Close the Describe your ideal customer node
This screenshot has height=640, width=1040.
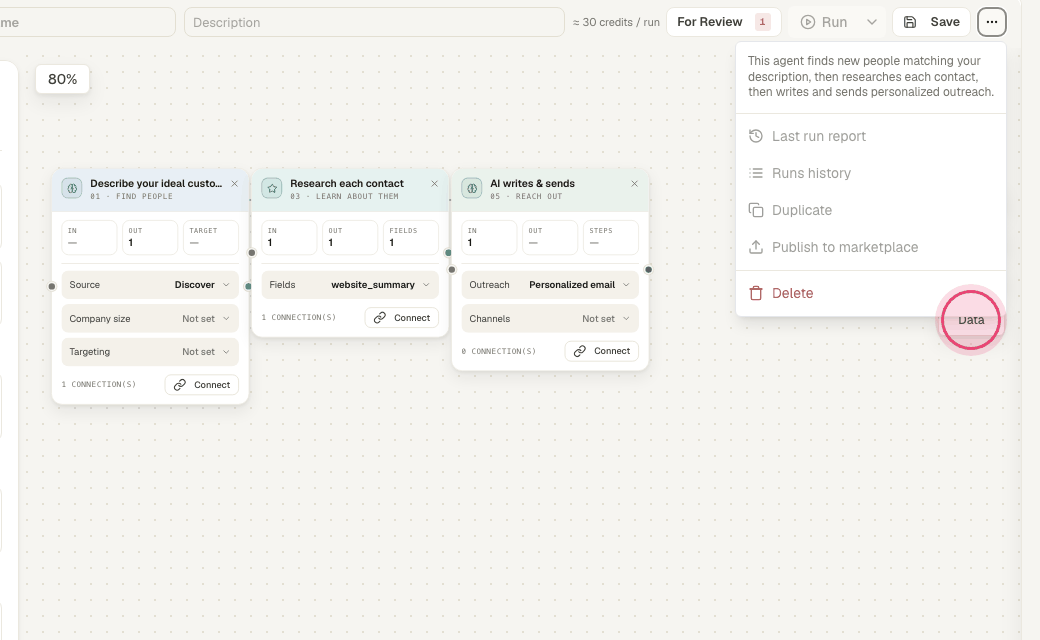coord(235,184)
